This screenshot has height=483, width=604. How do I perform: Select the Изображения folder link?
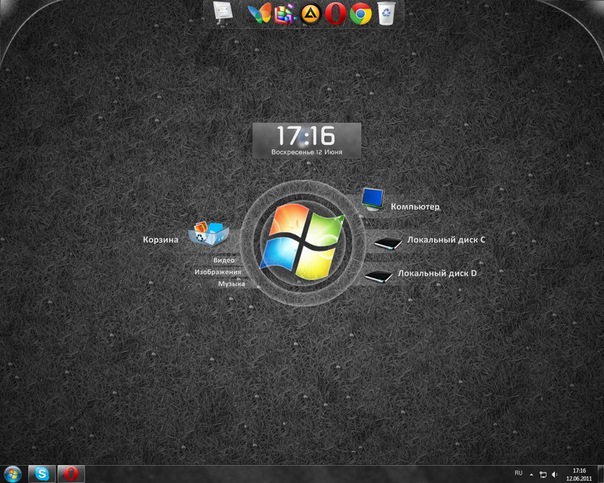217,272
